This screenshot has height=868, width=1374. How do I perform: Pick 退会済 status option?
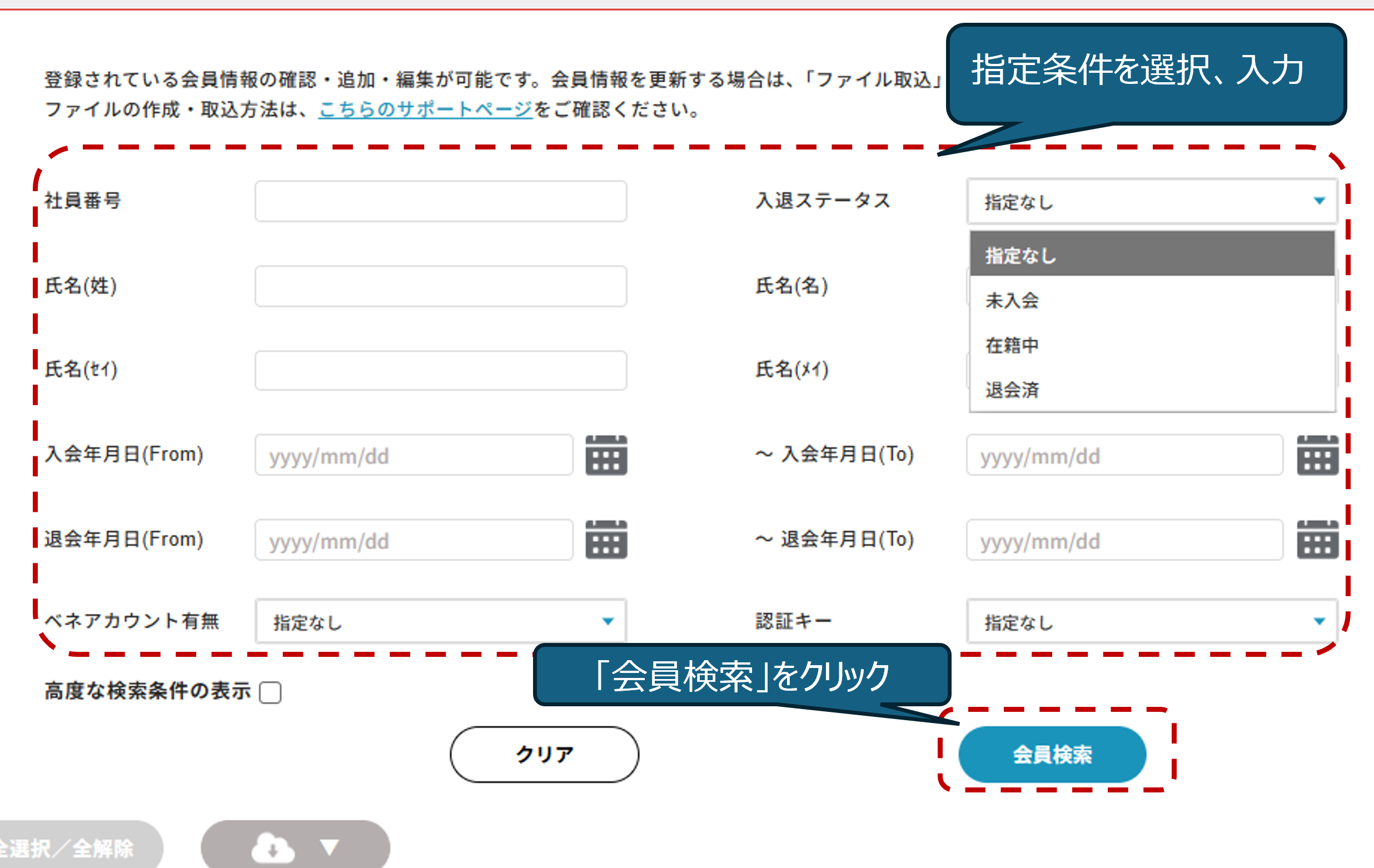tap(1012, 390)
